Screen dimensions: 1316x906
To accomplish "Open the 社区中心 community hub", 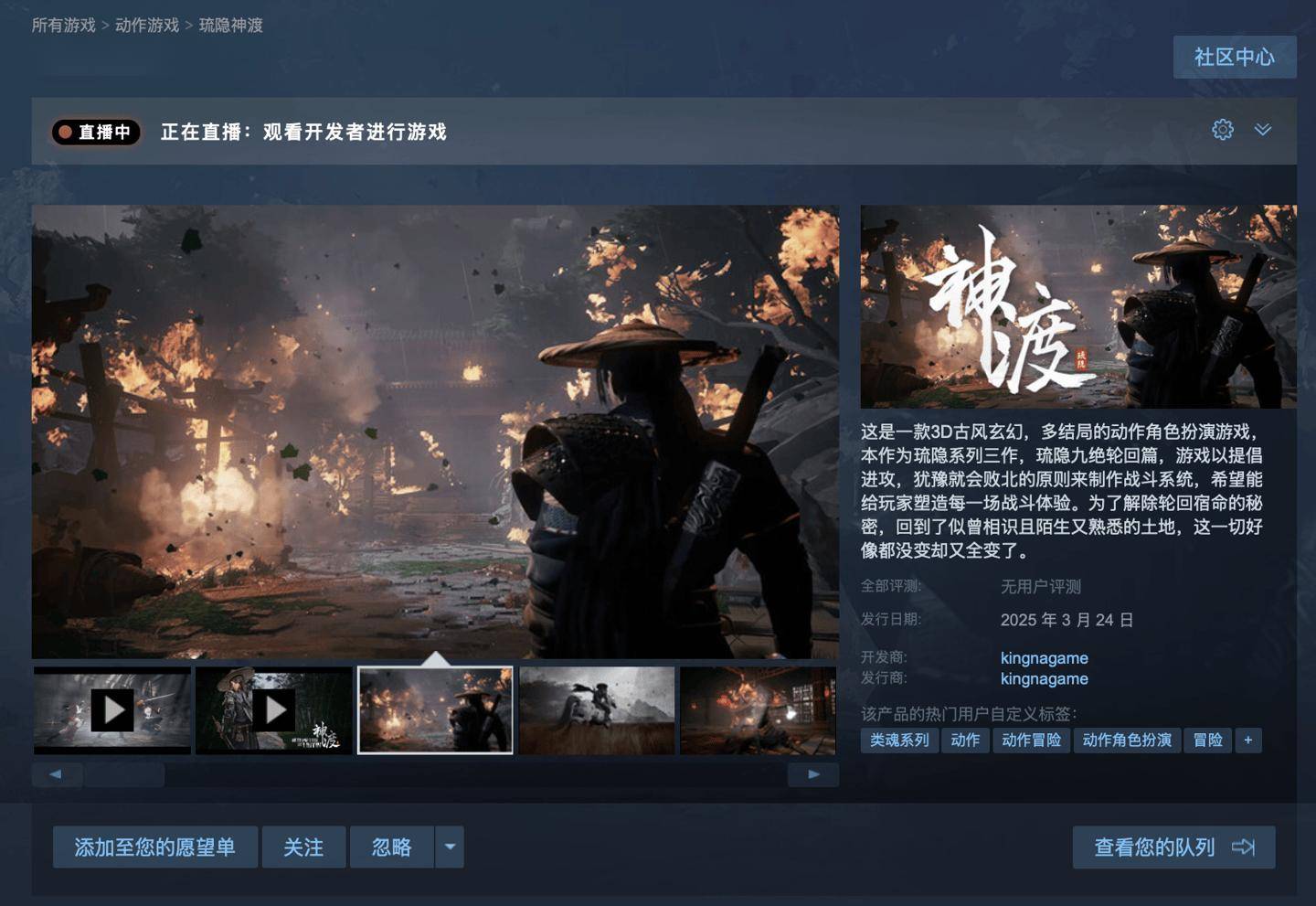I will 1235,58.
